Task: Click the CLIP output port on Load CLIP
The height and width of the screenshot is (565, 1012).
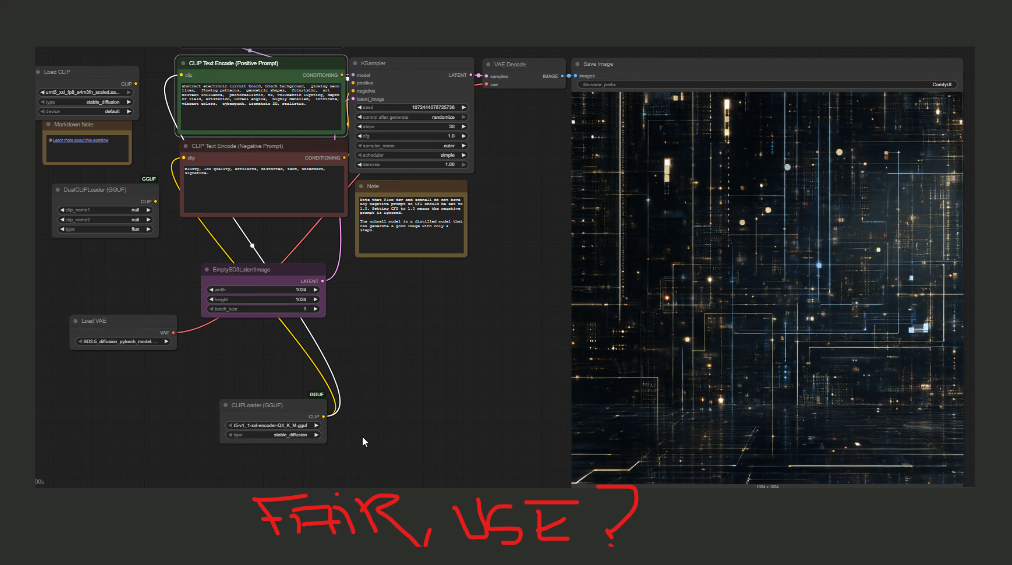Action: point(136,84)
